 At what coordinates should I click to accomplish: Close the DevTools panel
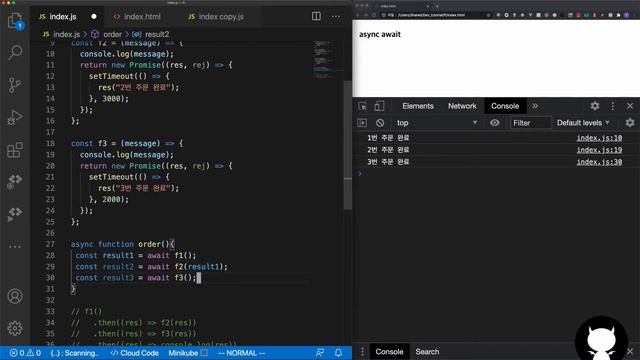click(x=630, y=106)
